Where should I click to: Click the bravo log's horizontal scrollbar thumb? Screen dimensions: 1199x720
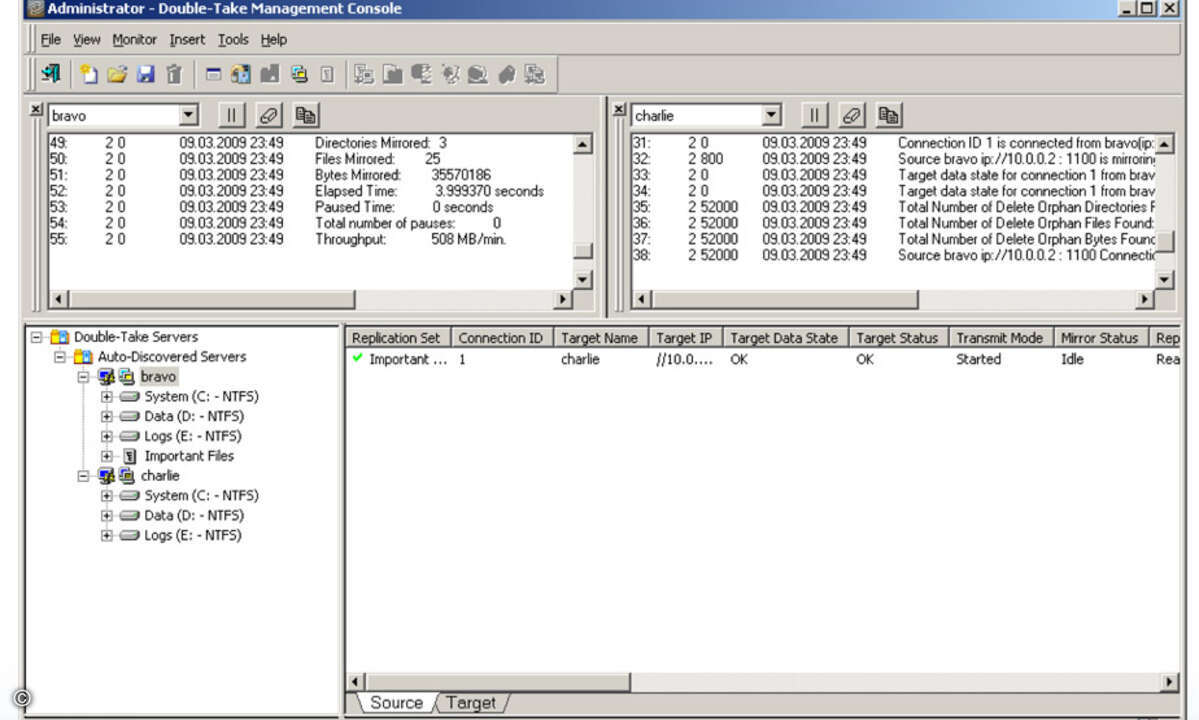[212, 299]
